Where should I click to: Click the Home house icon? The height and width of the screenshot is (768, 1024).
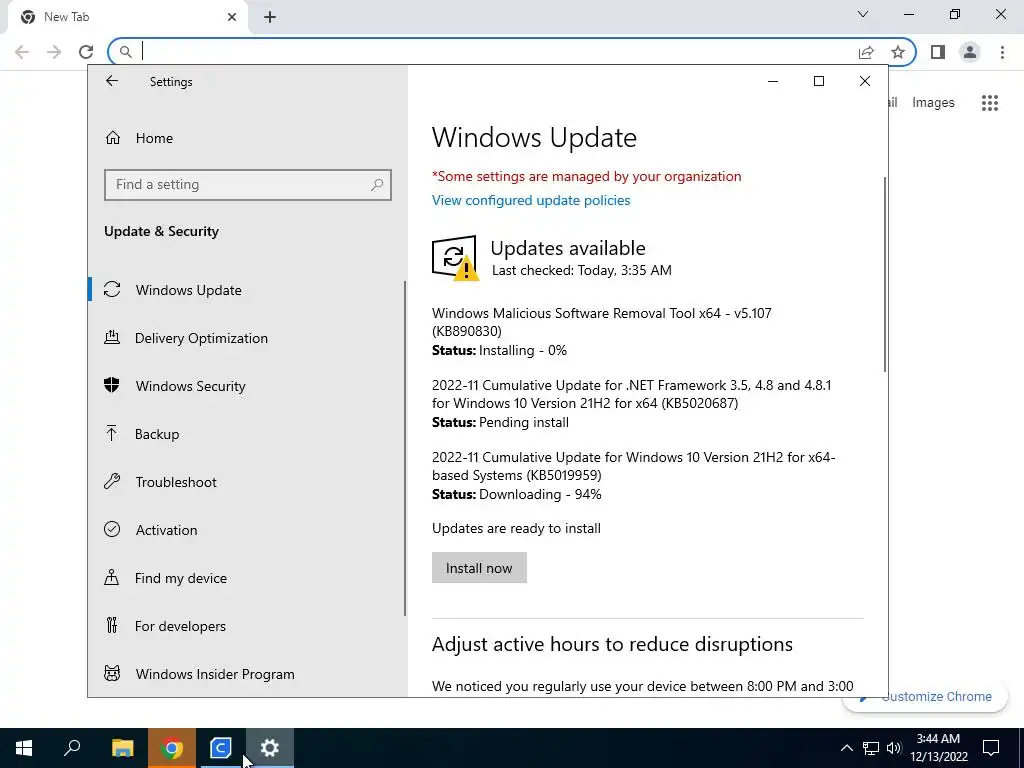coord(113,138)
